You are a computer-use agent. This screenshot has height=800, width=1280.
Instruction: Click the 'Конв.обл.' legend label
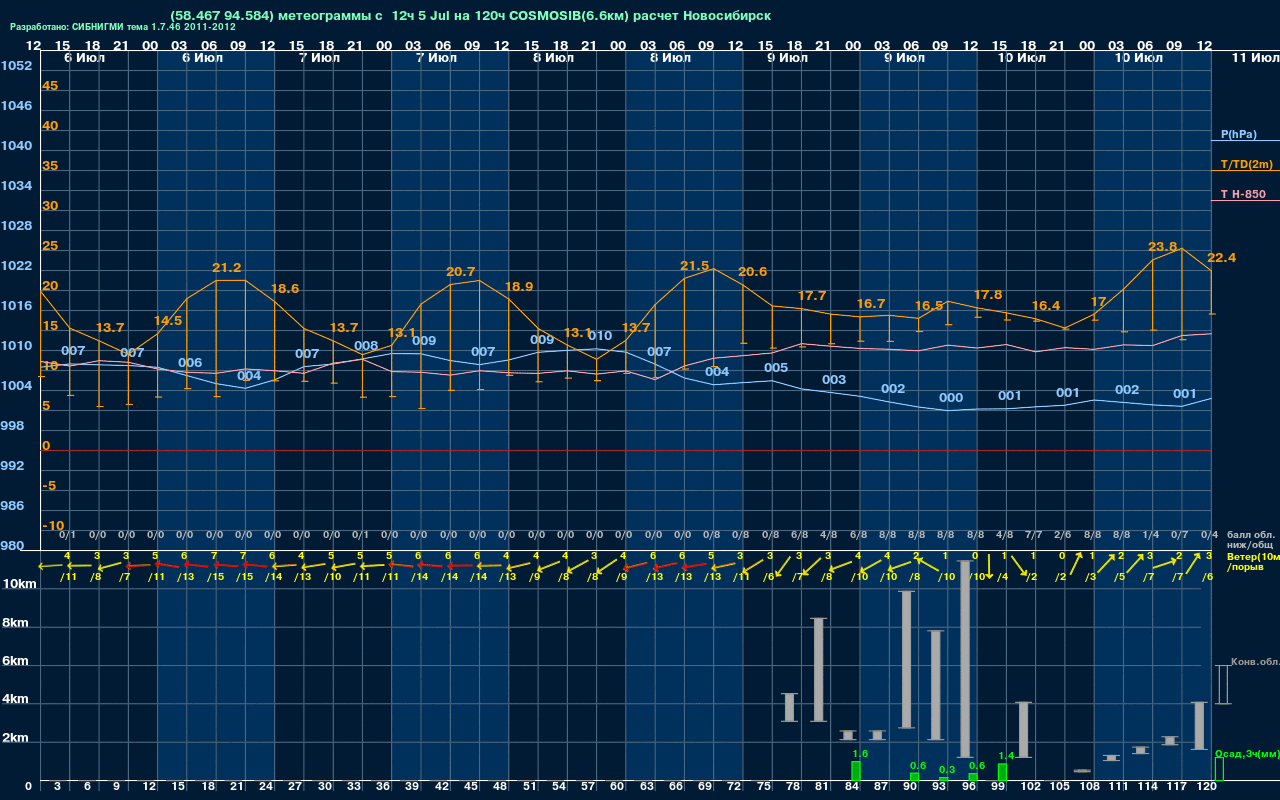click(x=1255, y=662)
